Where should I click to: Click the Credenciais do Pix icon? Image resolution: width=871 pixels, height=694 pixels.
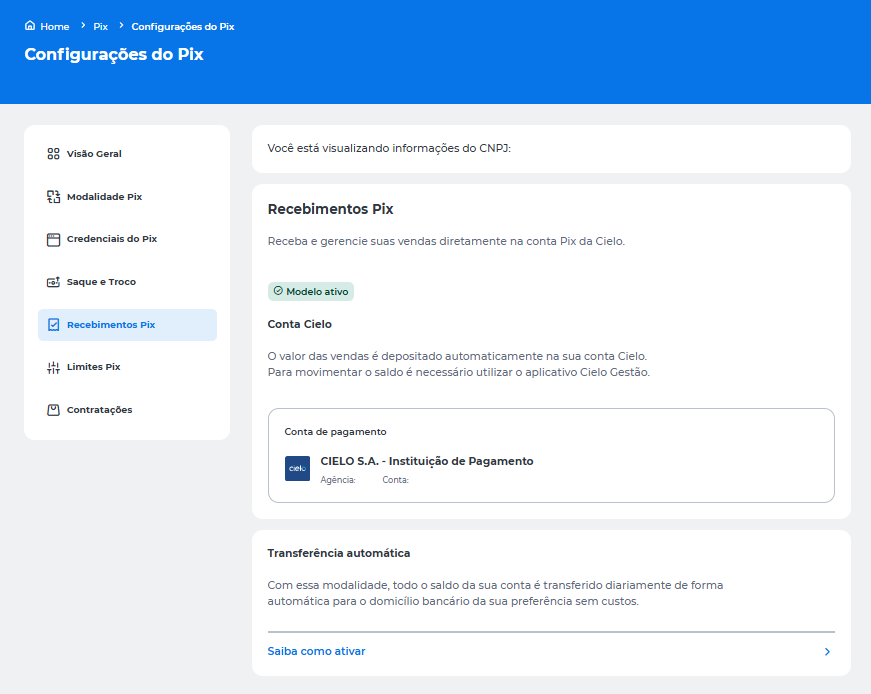click(x=53, y=239)
